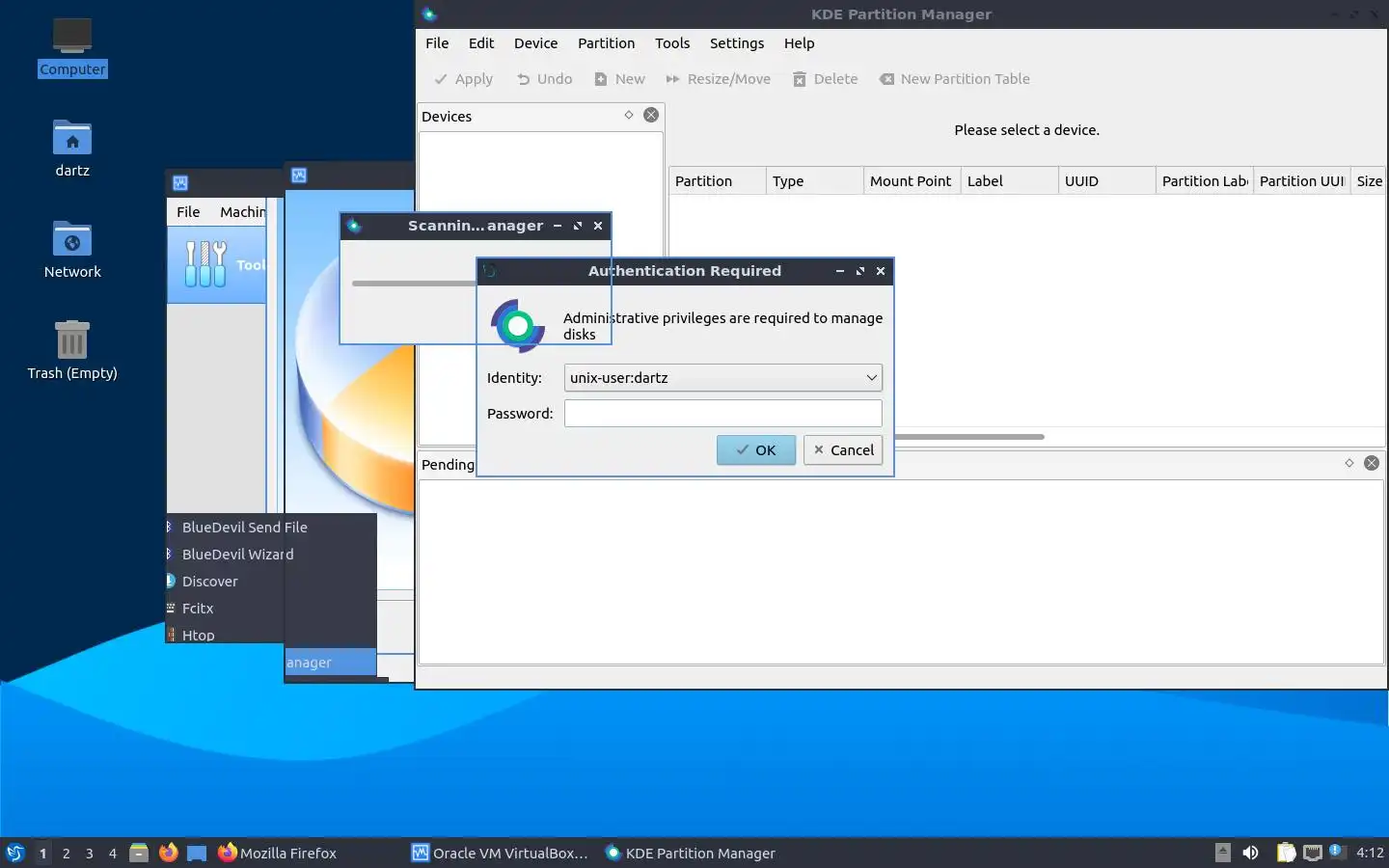
Task: Switch to virtual desktop 3
Action: (90, 854)
